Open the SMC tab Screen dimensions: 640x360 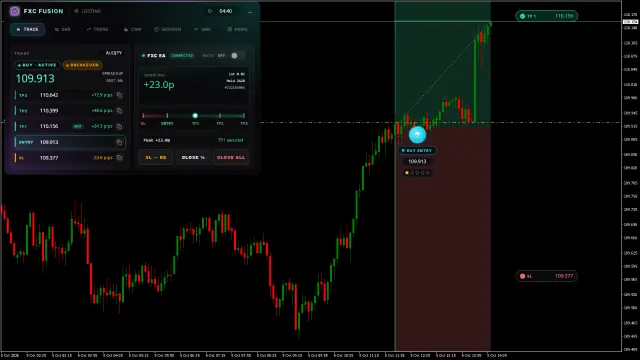click(x=202, y=29)
